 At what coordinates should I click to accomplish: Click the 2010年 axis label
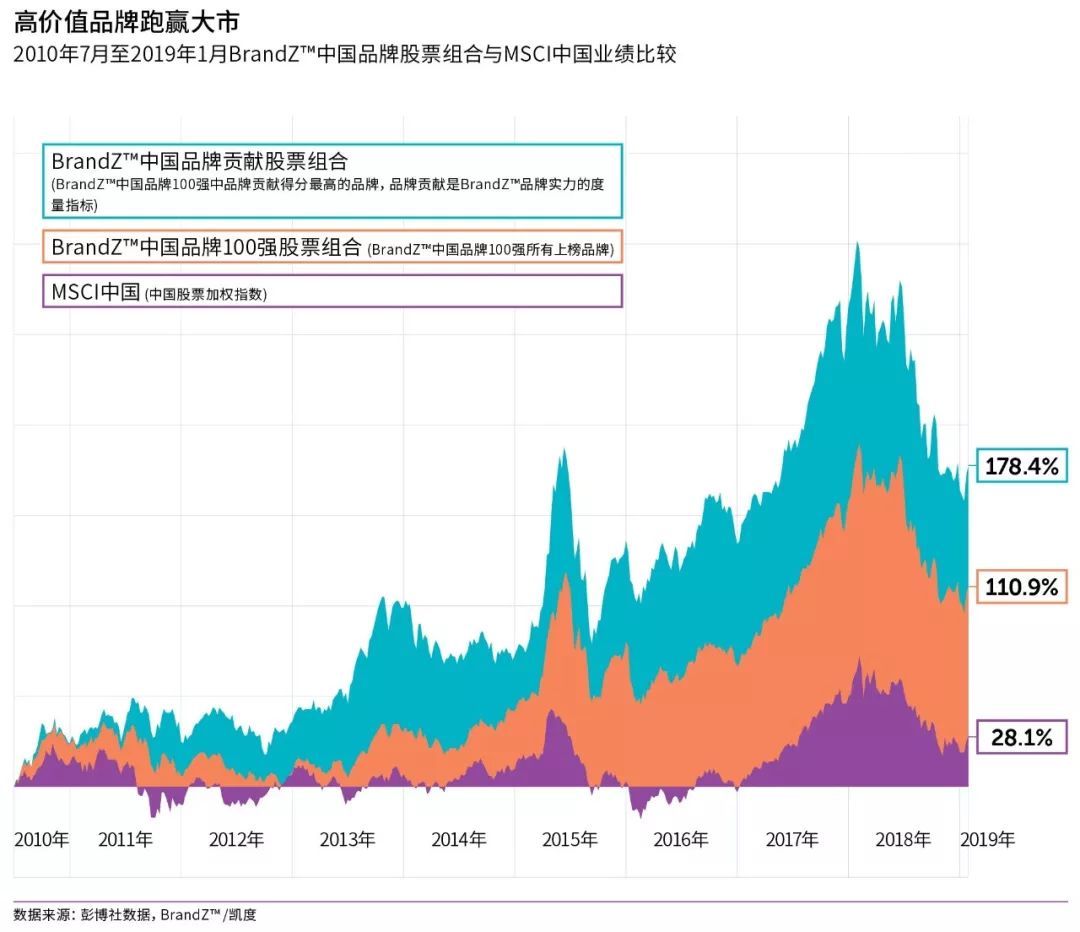click(x=41, y=840)
